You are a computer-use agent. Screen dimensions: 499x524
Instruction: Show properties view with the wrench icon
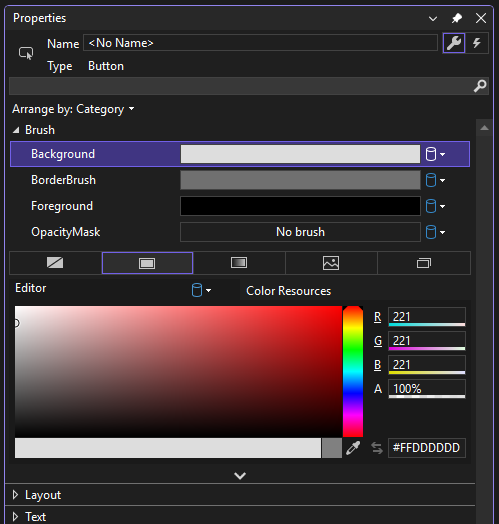coord(454,43)
